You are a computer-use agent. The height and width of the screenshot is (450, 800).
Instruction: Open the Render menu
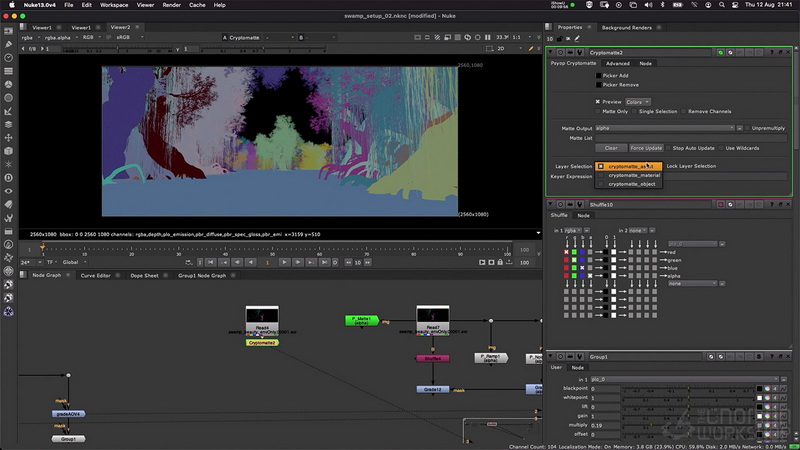coord(171,5)
